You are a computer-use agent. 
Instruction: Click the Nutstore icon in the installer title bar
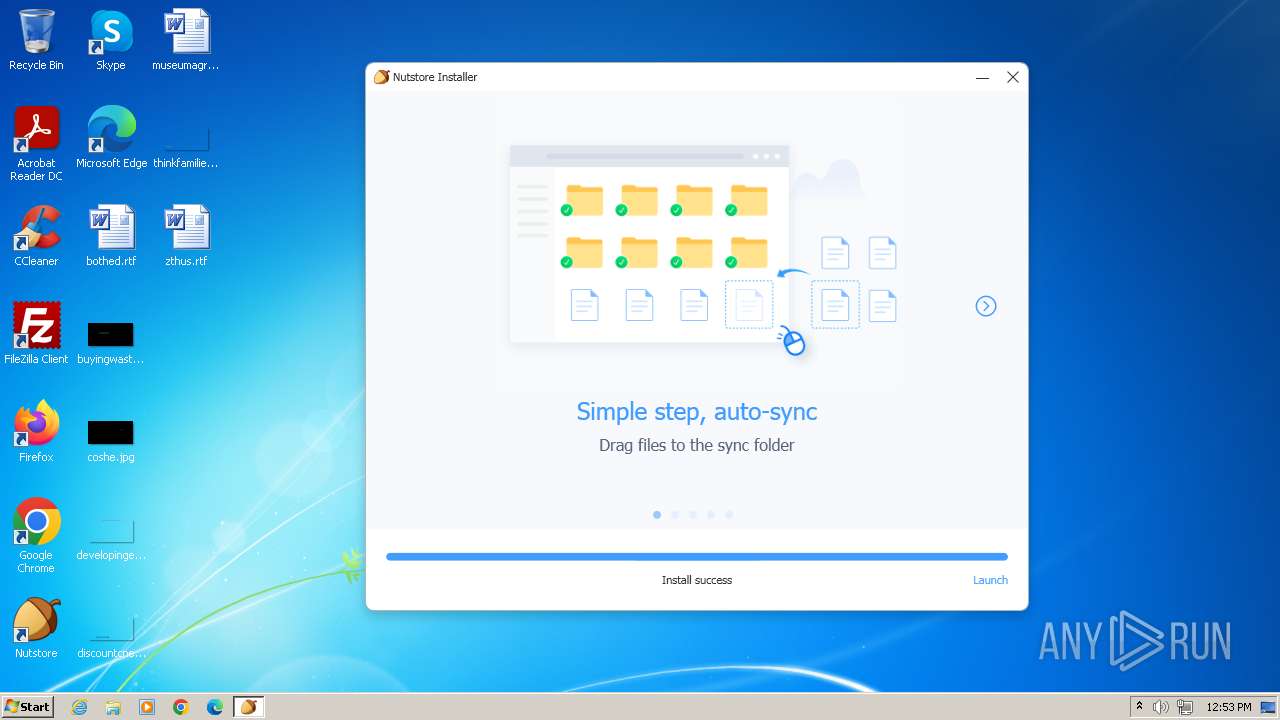381,77
